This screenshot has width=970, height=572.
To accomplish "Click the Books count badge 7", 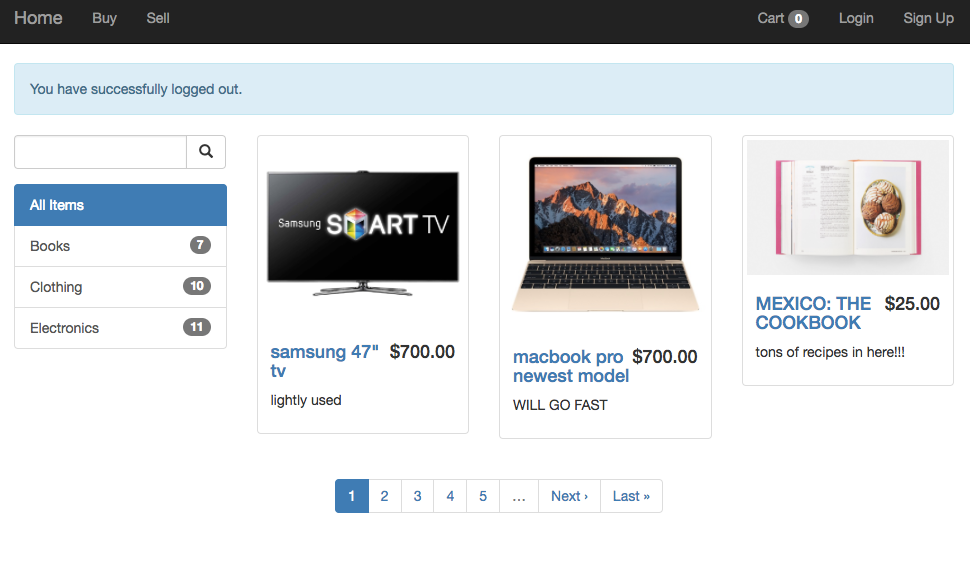I will [x=200, y=245].
